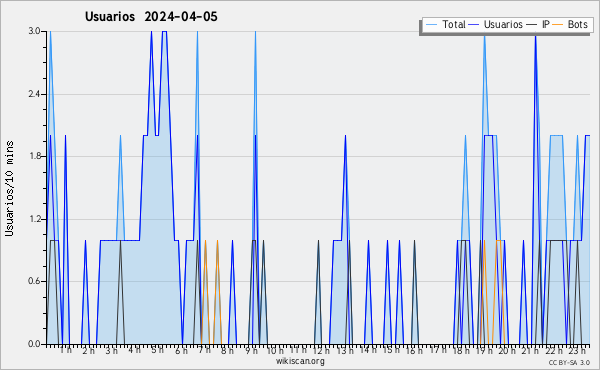This screenshot has width=600, height=370.
Task: Click the chart title 'Usuarios 2024-04-05'
Action: click(x=151, y=16)
